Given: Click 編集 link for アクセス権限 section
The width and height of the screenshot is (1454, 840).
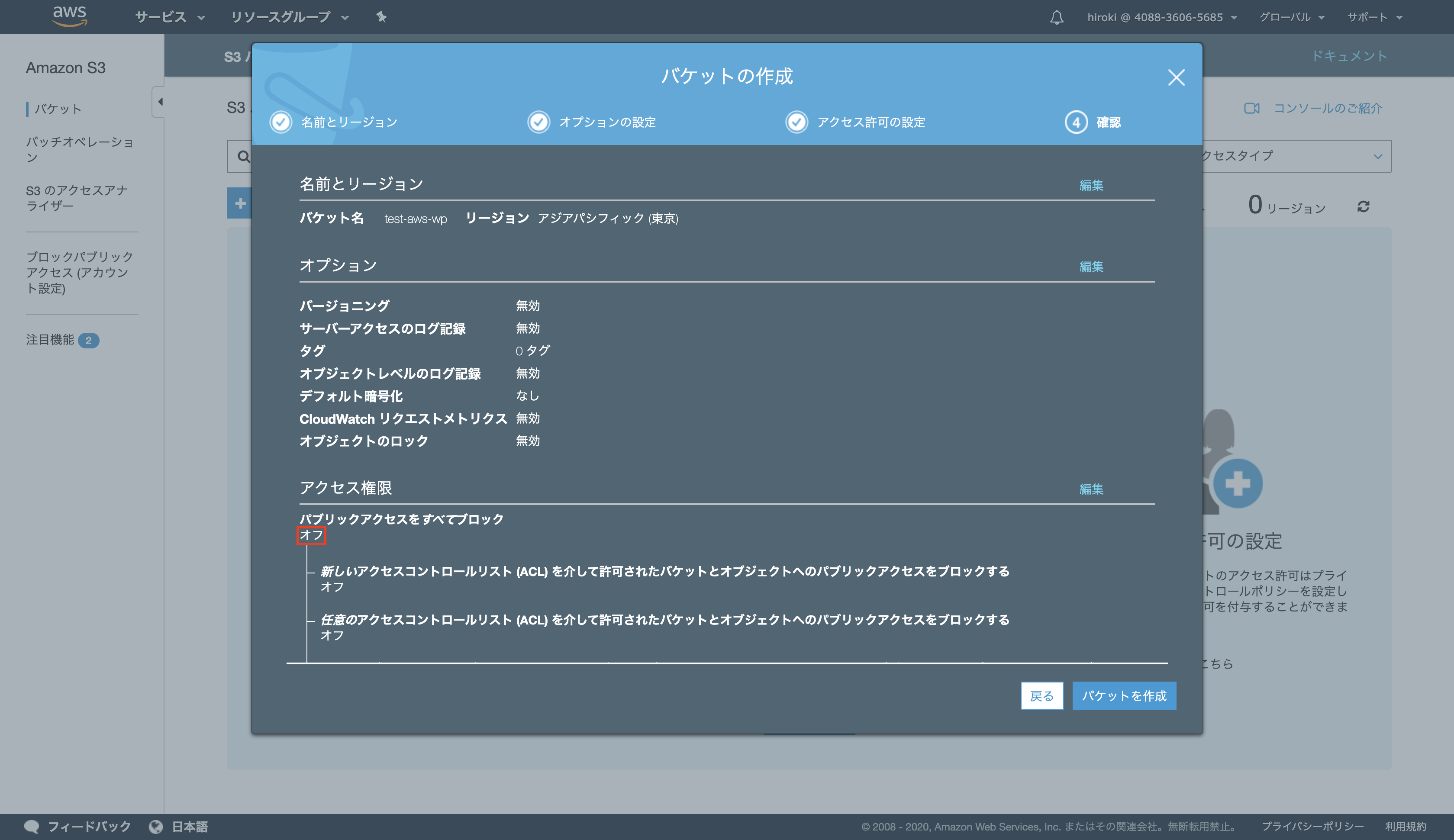Looking at the screenshot, I should 1091,489.
